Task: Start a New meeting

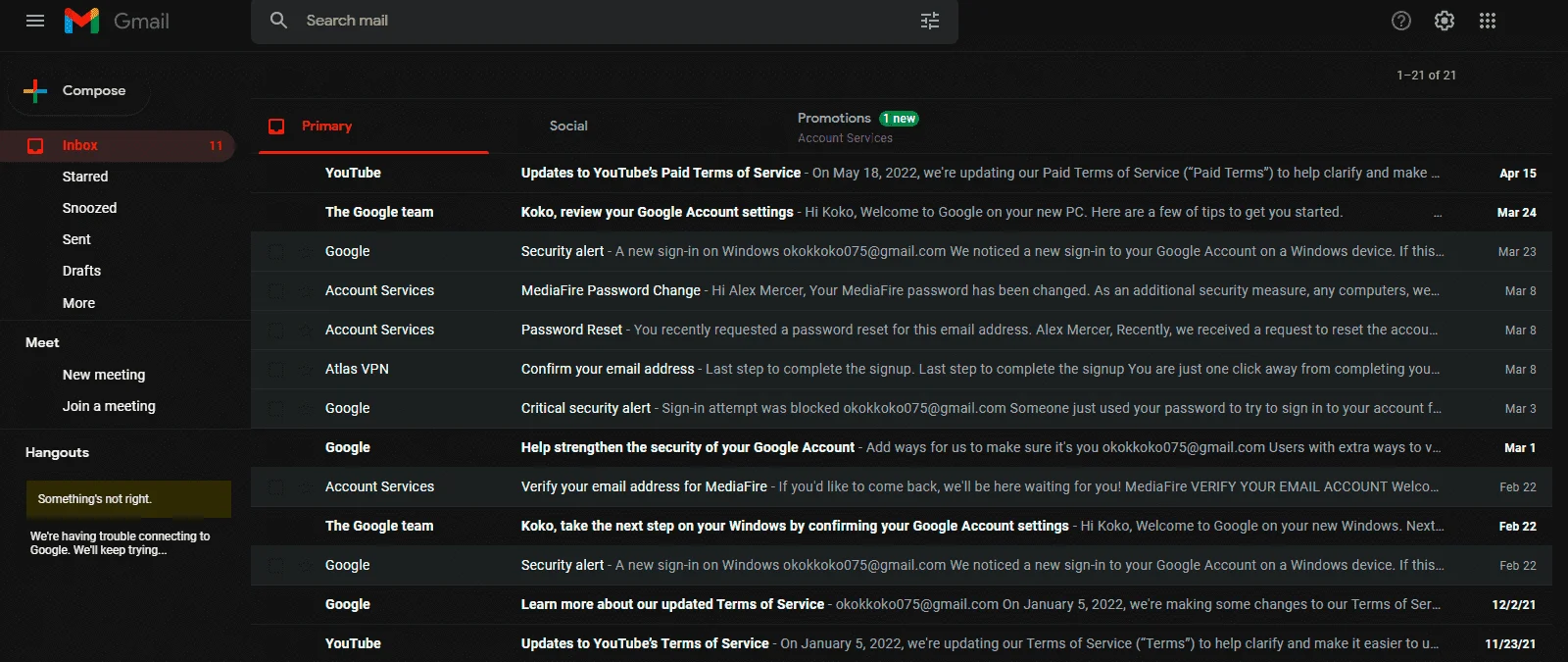Action: [x=104, y=375]
